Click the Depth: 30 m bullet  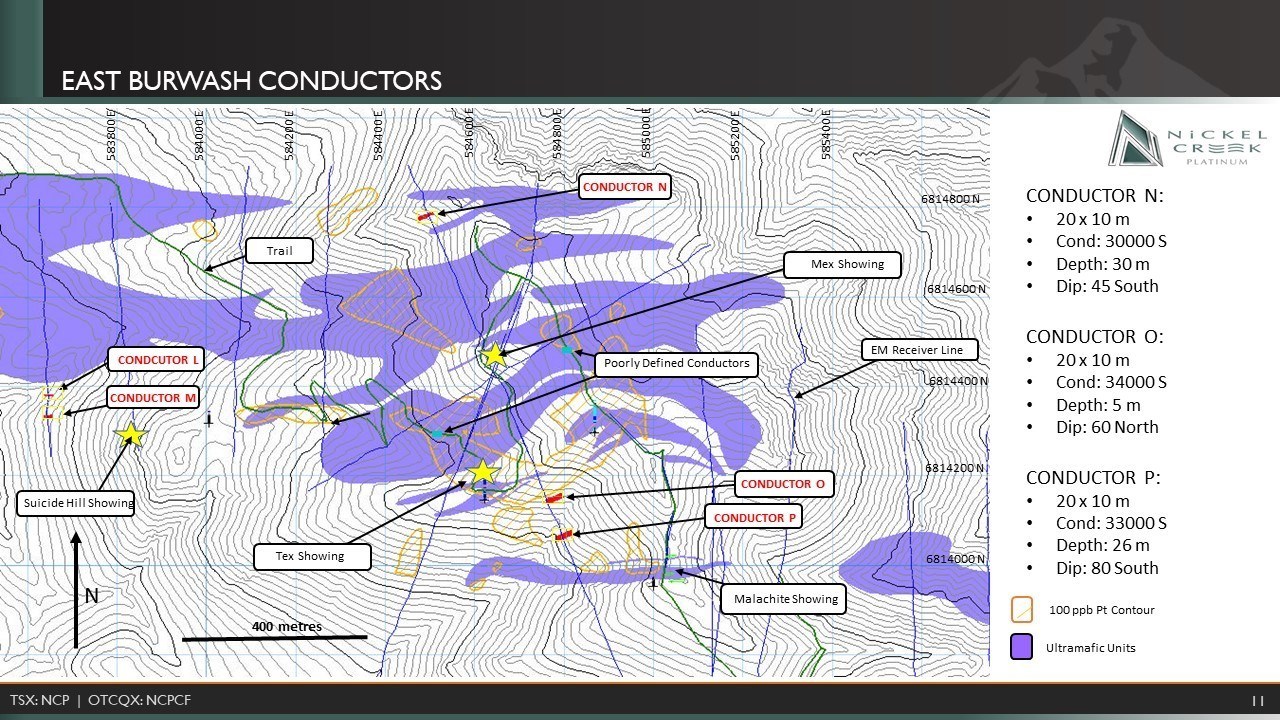click(x=1103, y=265)
